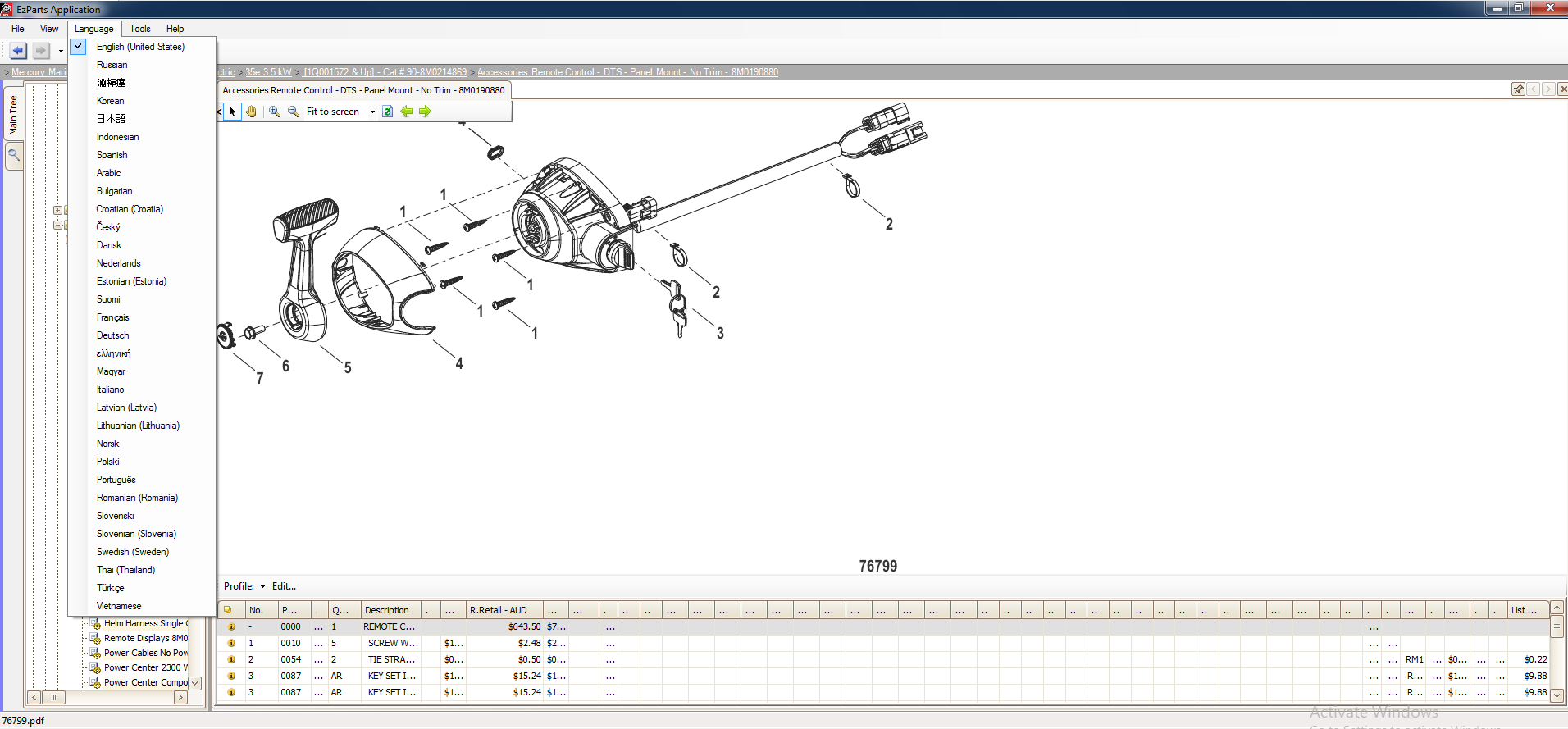Click the info icon for REMOTE C... row

(x=231, y=626)
